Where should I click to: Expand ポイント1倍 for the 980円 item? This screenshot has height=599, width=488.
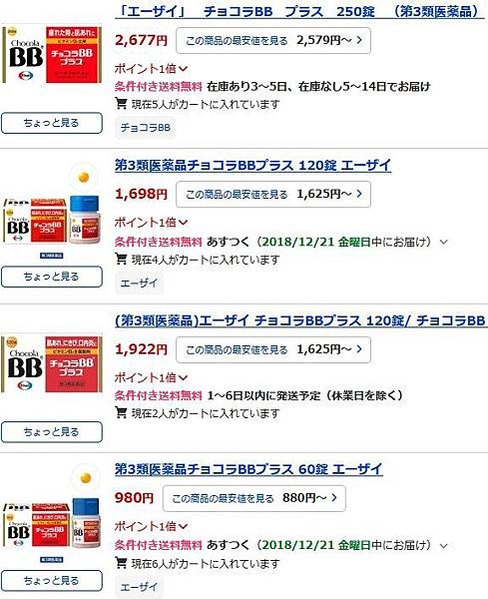point(151,526)
